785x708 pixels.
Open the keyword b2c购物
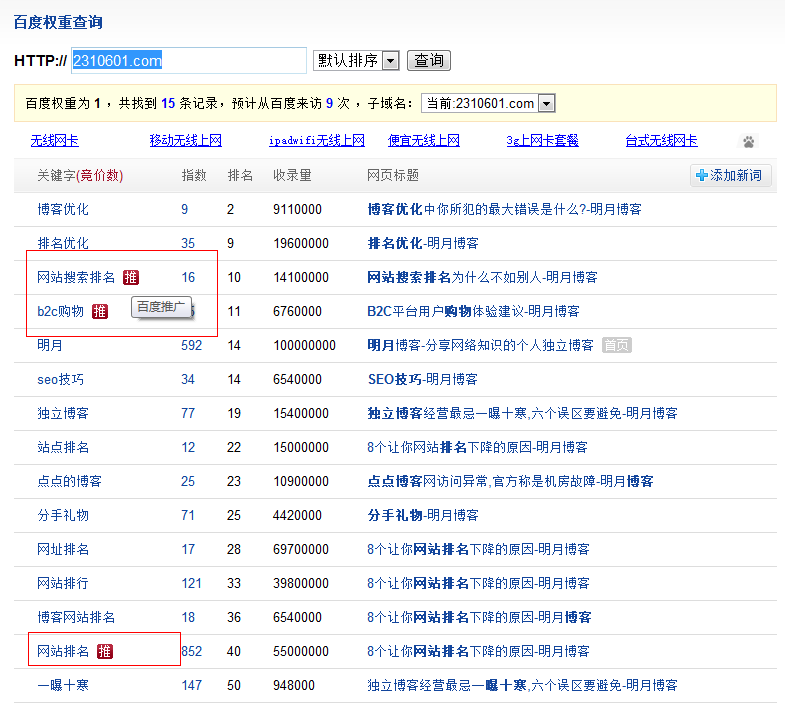pyautogui.click(x=61, y=311)
